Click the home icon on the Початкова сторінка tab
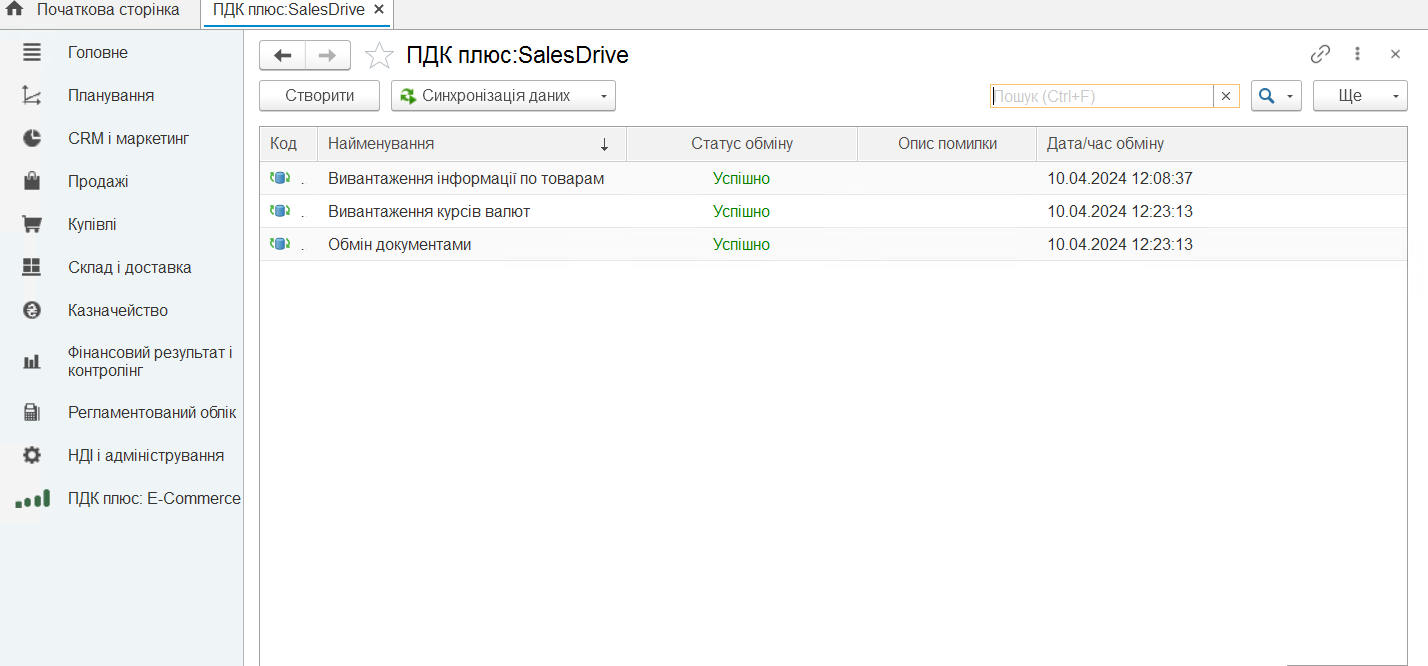The width and height of the screenshot is (1428, 666). tap(15, 10)
